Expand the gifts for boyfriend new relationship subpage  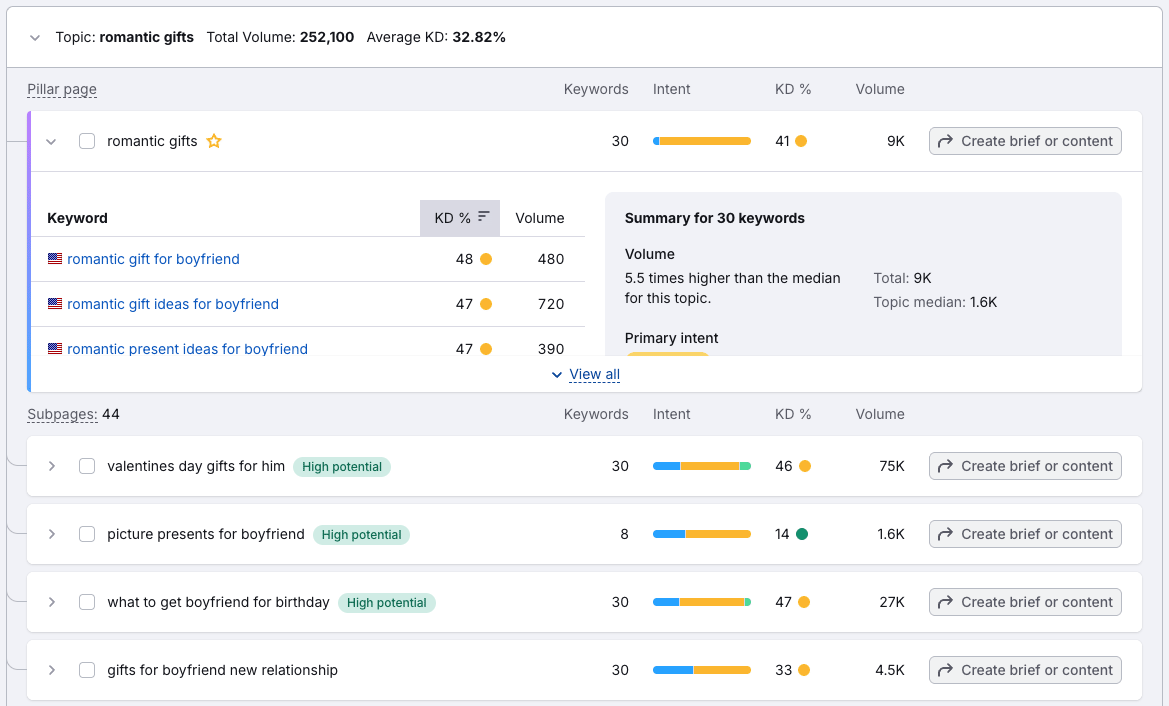pyautogui.click(x=51, y=669)
